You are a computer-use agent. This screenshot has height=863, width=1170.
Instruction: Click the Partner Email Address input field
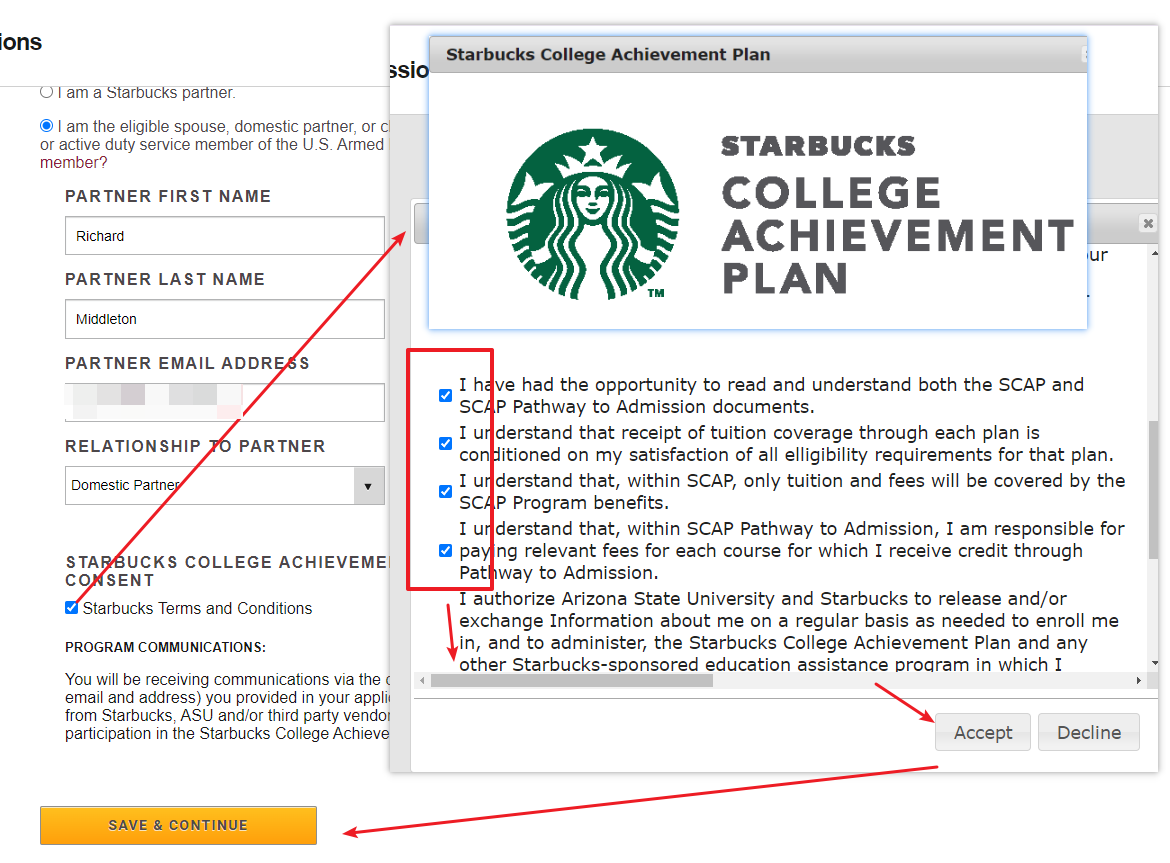click(225, 403)
